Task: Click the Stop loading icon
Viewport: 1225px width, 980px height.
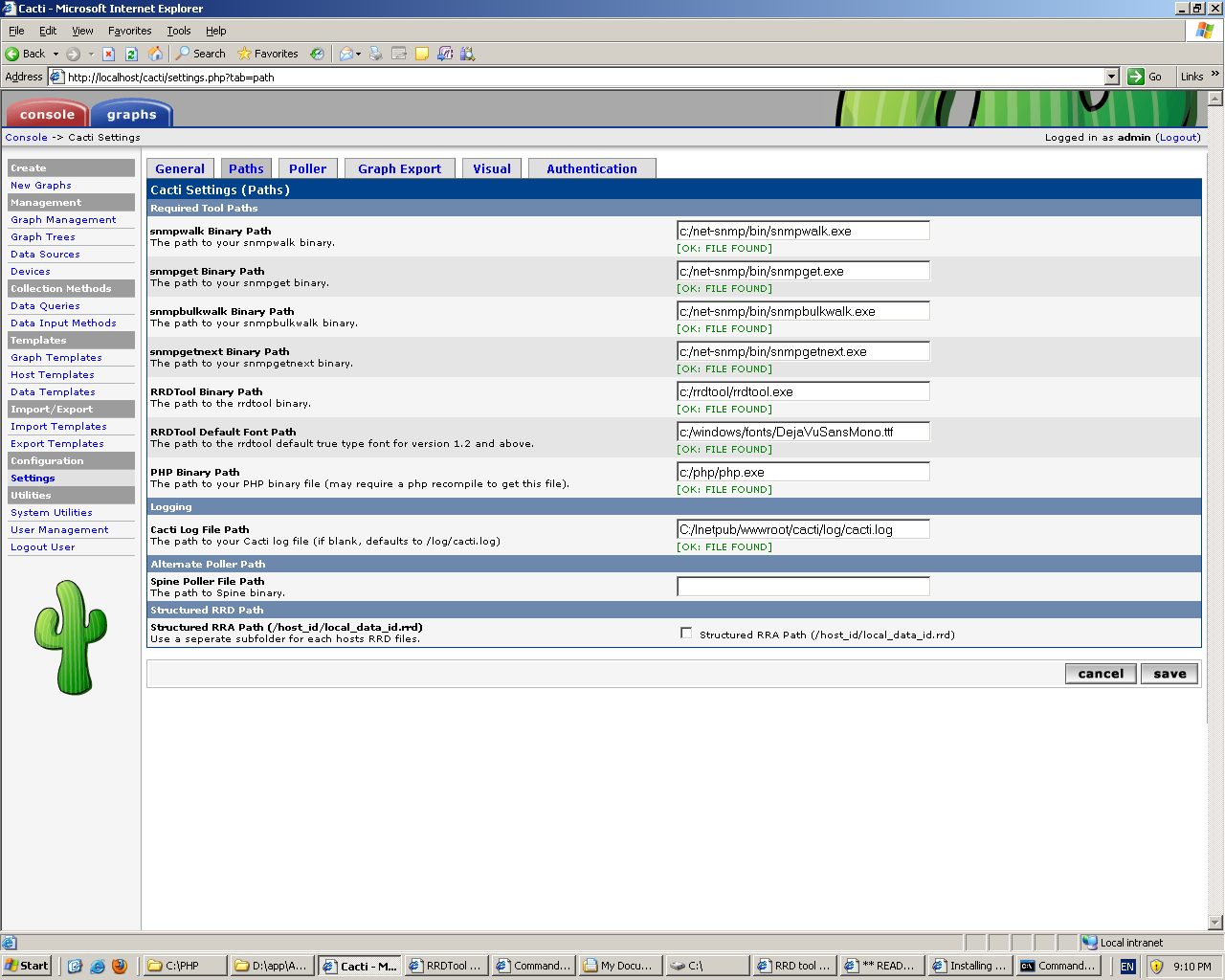Action: pos(108,54)
